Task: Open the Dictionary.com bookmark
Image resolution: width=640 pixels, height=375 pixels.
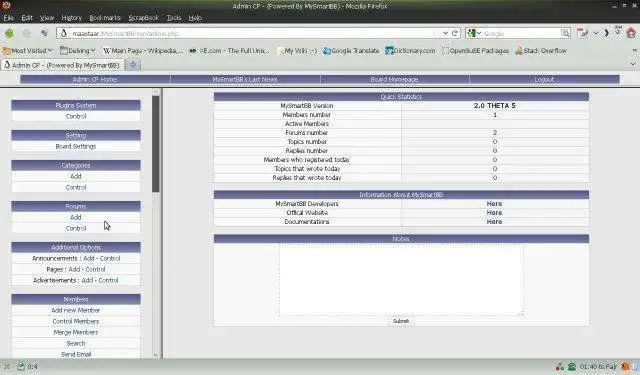Action: pos(410,51)
